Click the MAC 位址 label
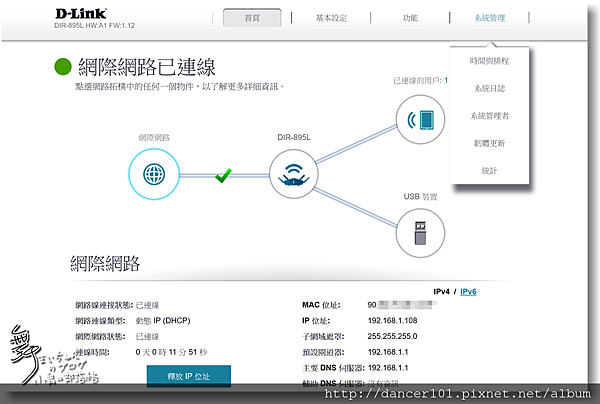The width and height of the screenshot is (600, 404). click(321, 305)
